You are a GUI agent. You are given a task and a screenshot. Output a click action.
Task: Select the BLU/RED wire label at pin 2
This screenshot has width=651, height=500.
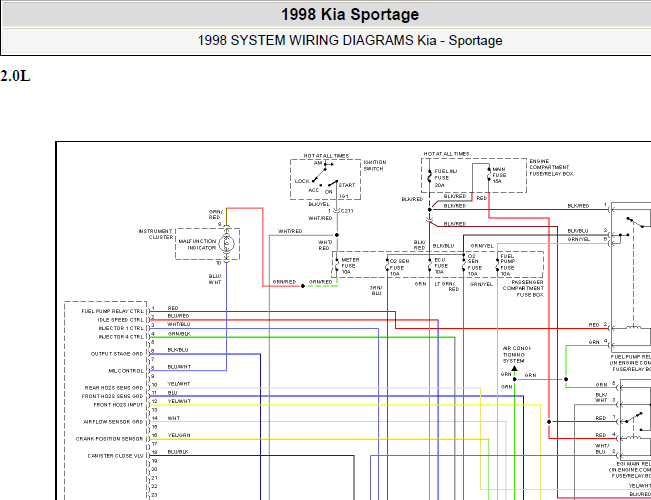[x=179, y=316]
